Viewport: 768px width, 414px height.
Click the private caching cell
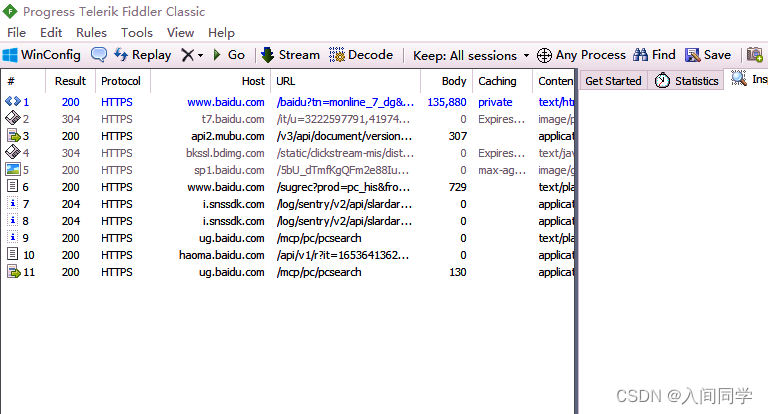pos(495,102)
